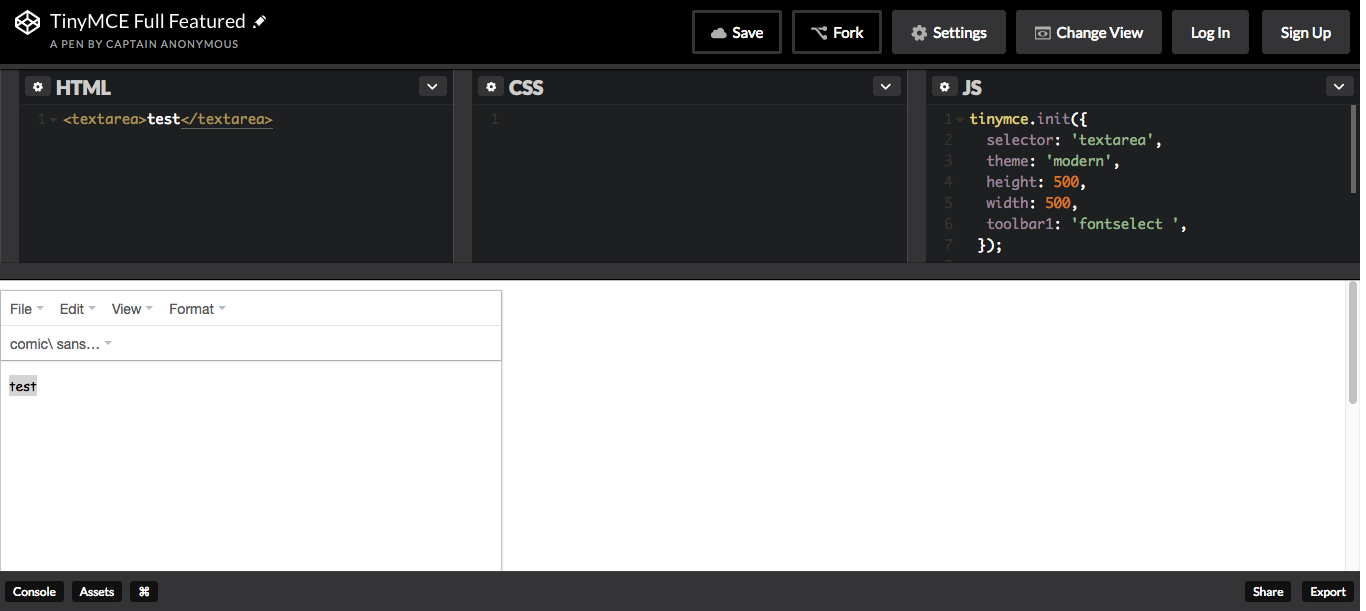The height and width of the screenshot is (611, 1366).
Task: Click the TinyMCE Full Featured title
Action: click(x=148, y=21)
